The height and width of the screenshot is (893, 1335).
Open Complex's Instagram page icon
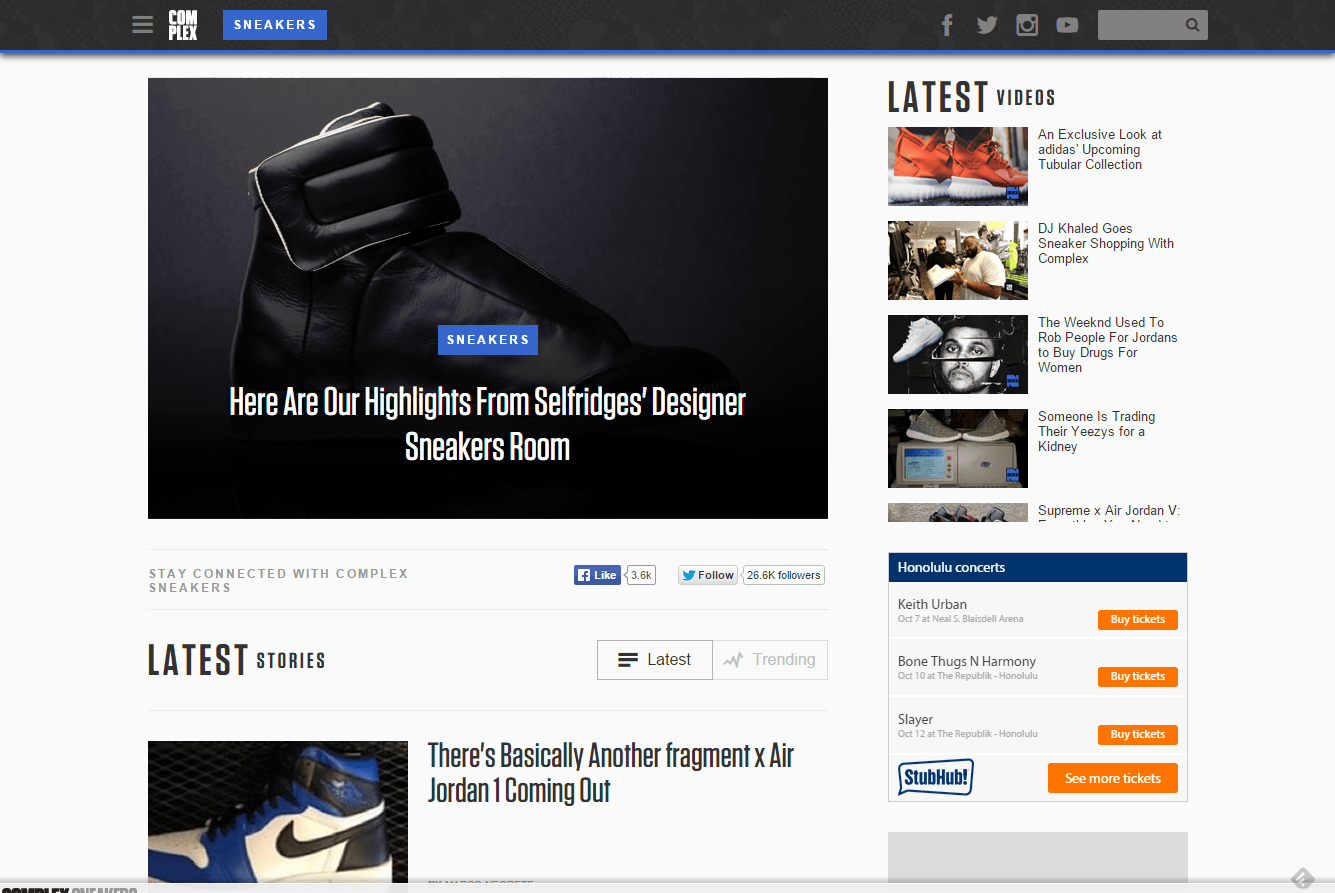1027,25
